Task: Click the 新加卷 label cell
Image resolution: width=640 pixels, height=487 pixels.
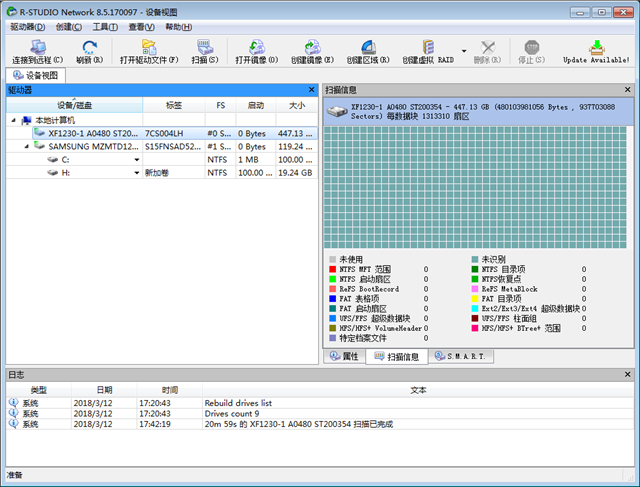Action: click(x=173, y=172)
